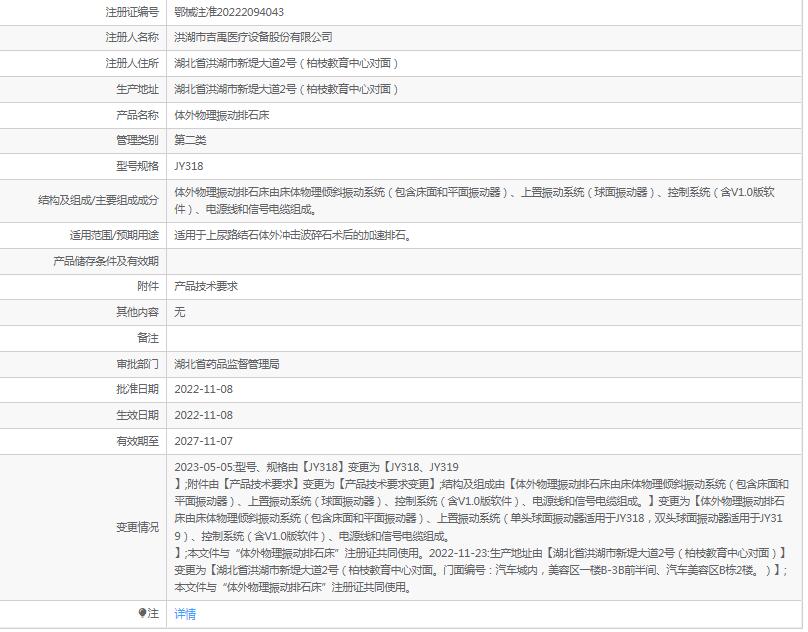This screenshot has height=632, width=808.
Task: Click the 批准日期 label
Action: (137, 389)
